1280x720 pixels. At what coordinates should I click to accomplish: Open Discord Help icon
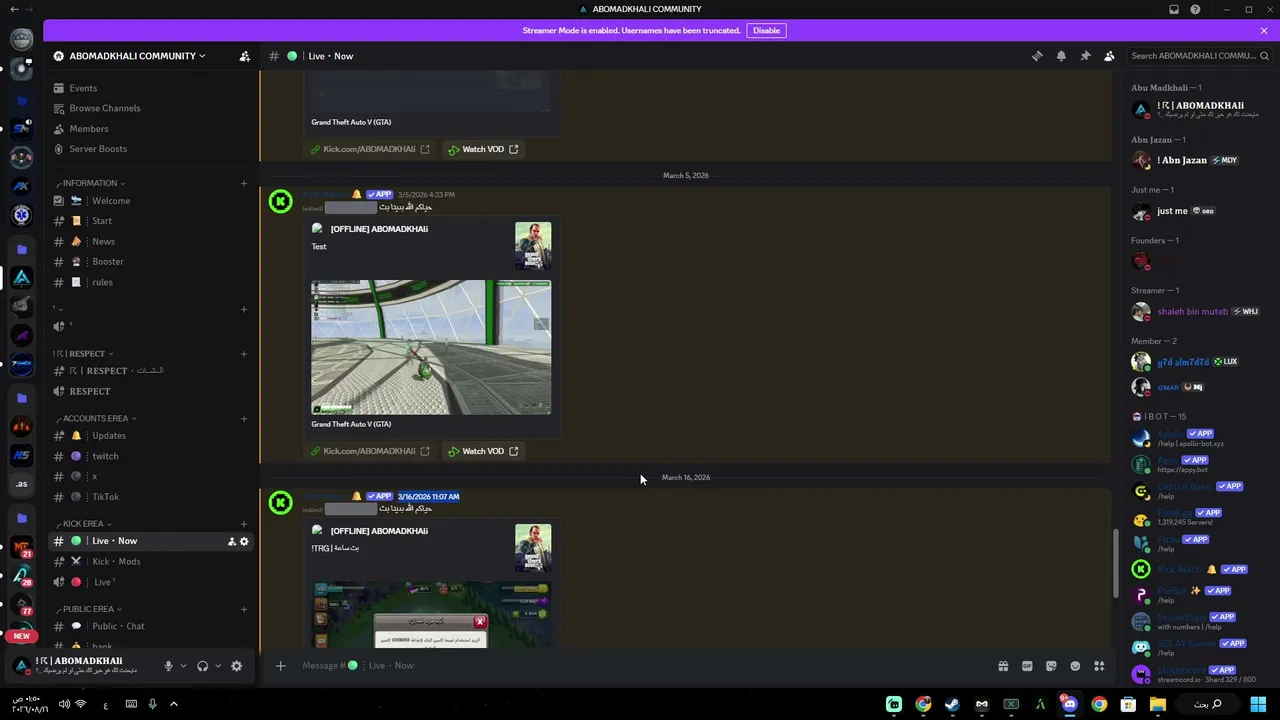[1195, 10]
